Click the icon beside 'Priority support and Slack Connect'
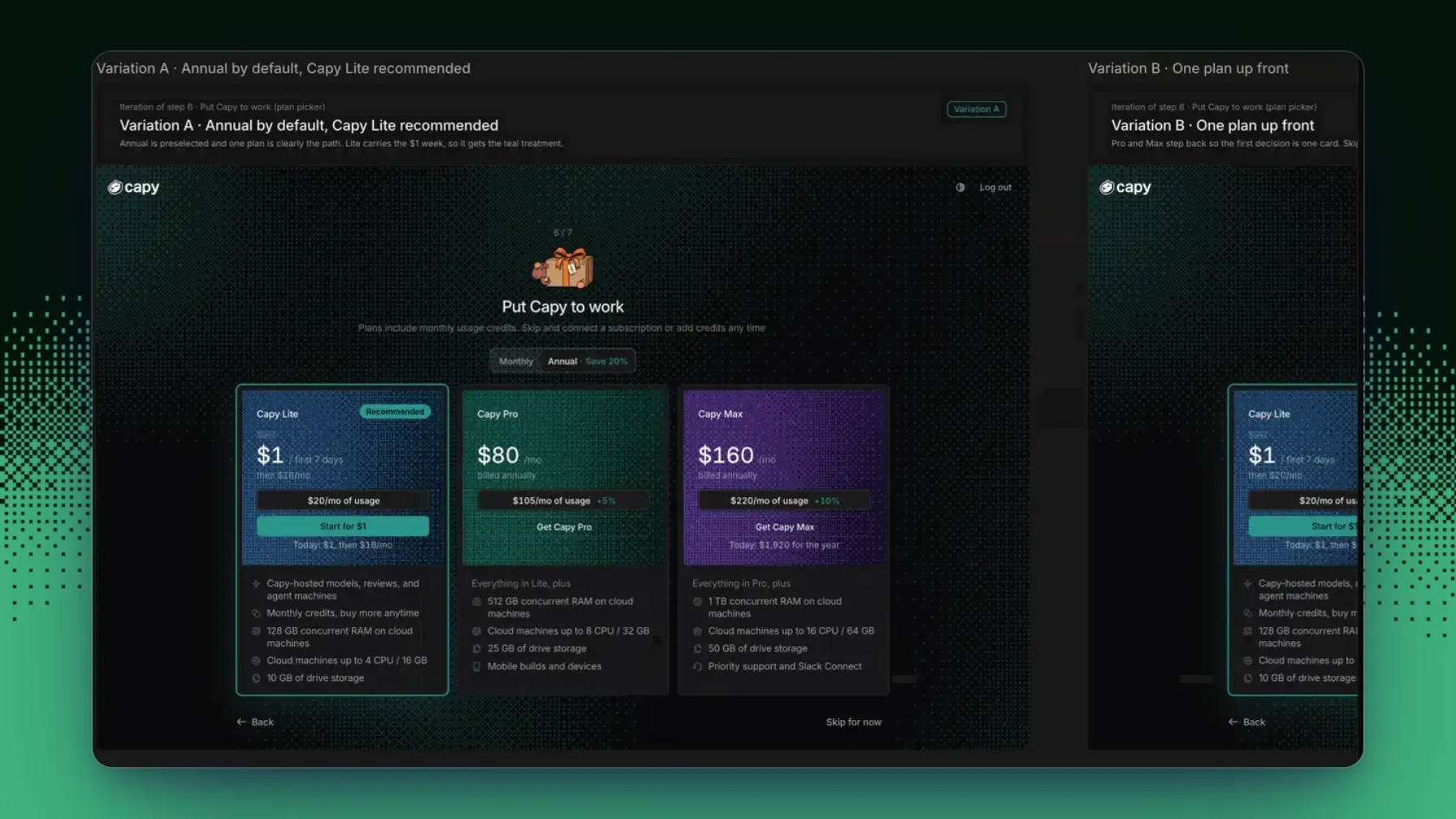 coord(697,666)
